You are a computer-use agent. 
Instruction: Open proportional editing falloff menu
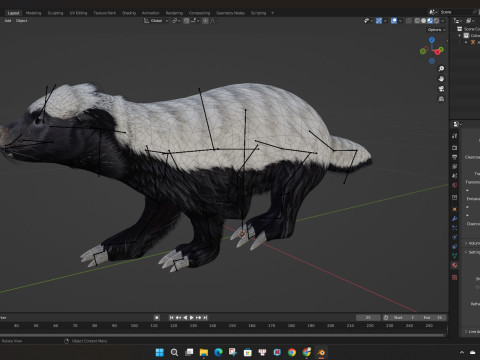coord(213,21)
